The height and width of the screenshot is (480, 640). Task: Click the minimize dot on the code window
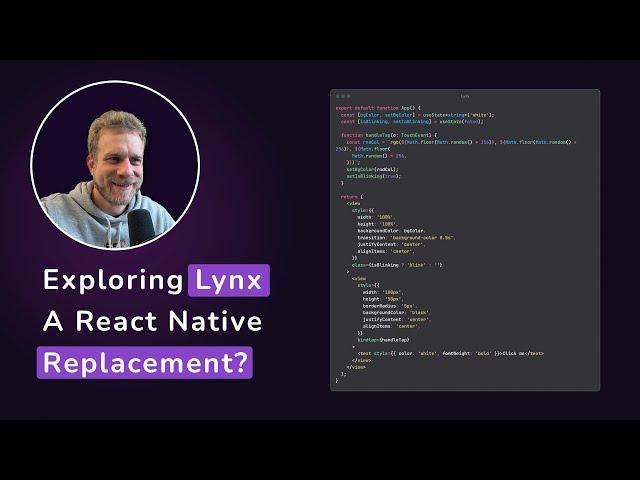click(x=342, y=96)
